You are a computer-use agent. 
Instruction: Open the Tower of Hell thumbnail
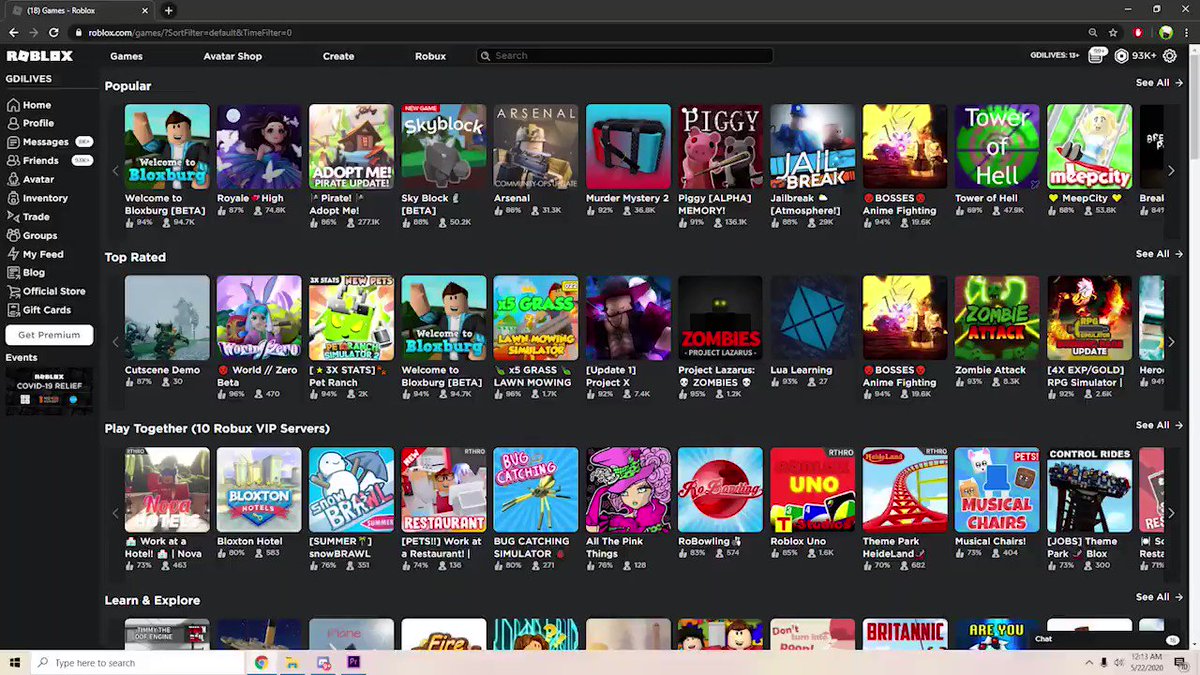pos(997,147)
